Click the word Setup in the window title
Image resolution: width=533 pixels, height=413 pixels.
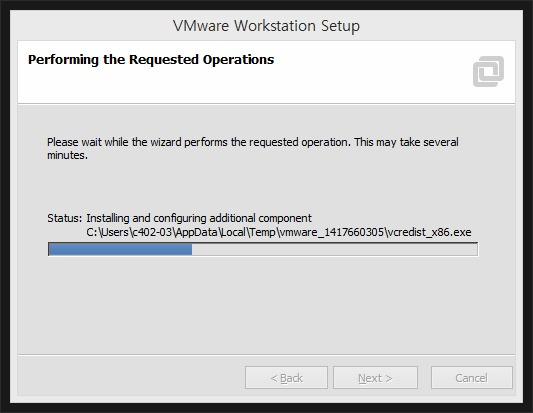coord(340,26)
